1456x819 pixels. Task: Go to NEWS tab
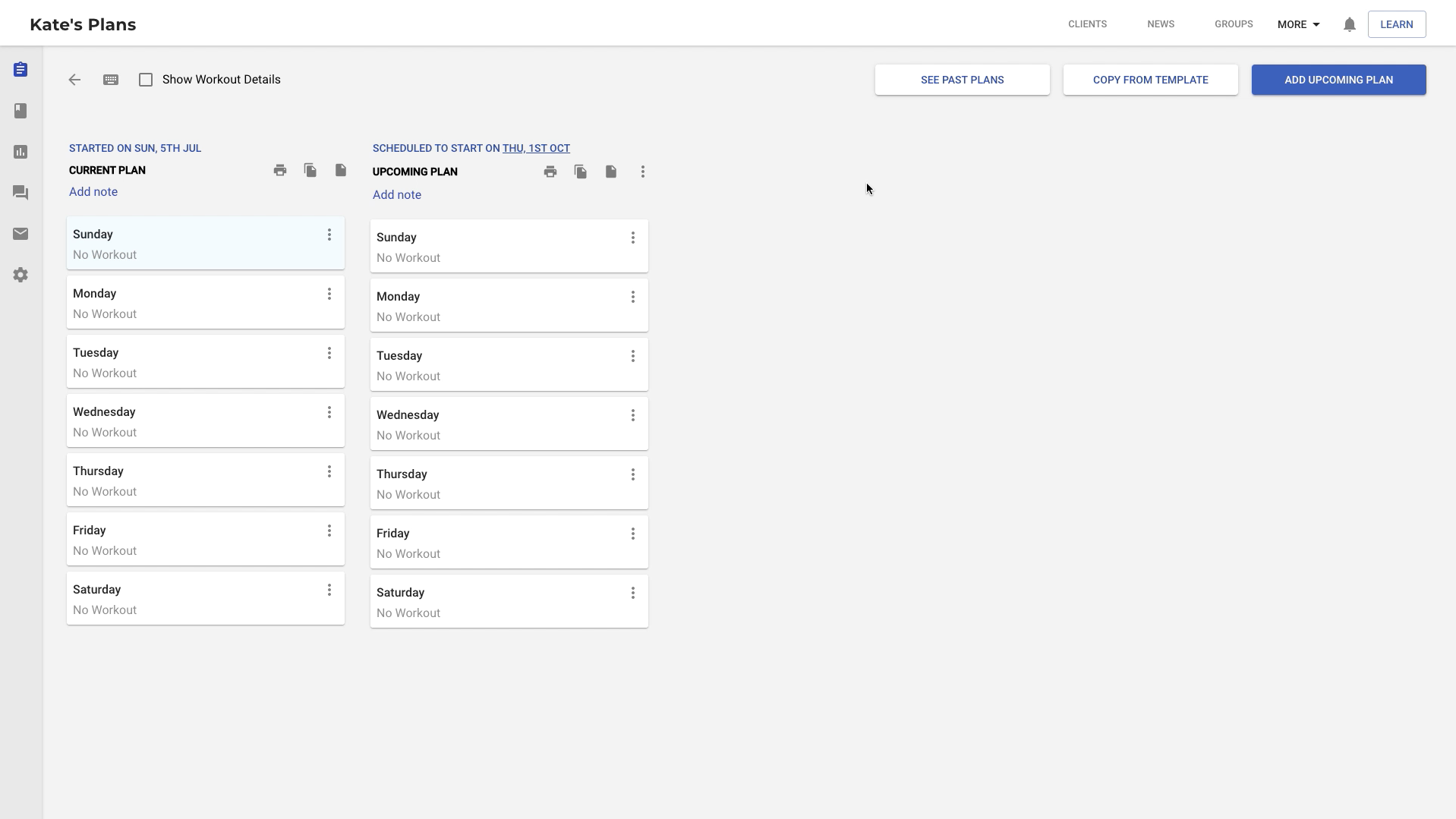[x=1161, y=24]
